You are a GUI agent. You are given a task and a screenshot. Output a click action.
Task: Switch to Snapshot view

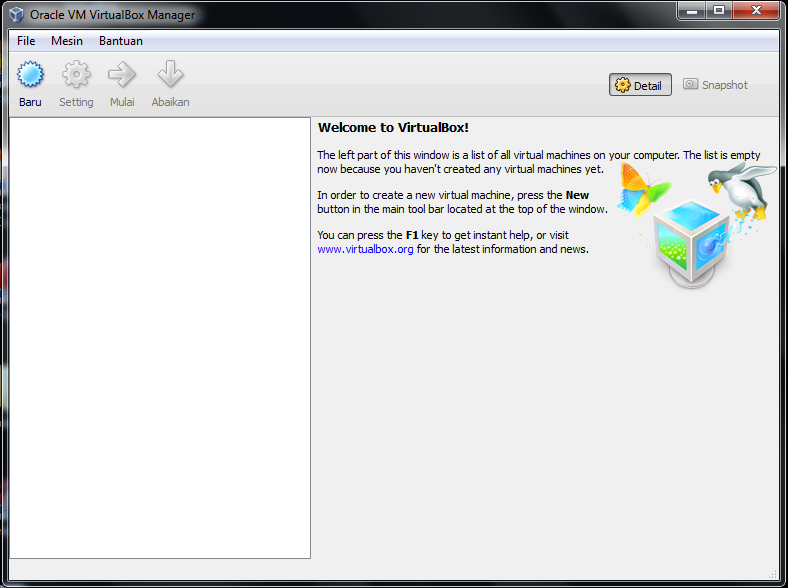point(715,85)
